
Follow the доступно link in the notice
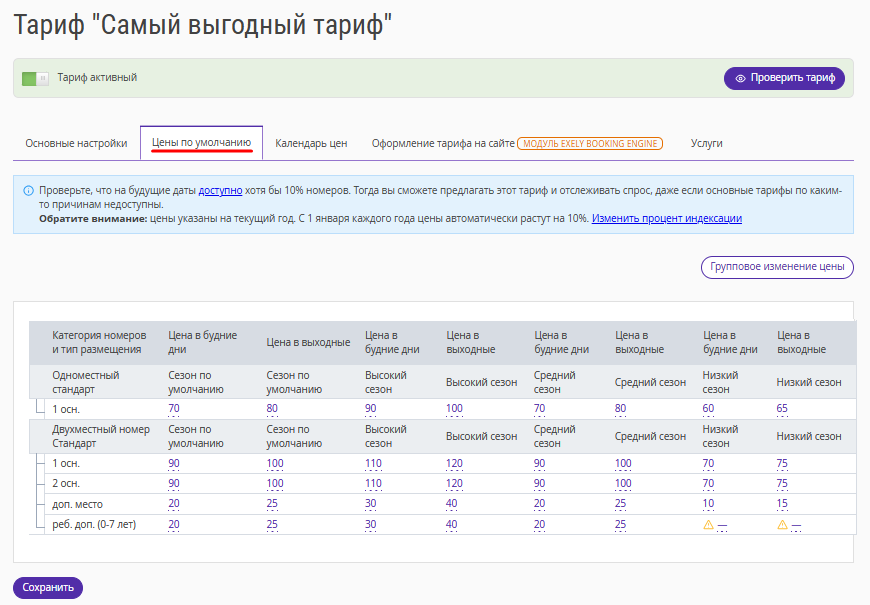(x=220, y=190)
